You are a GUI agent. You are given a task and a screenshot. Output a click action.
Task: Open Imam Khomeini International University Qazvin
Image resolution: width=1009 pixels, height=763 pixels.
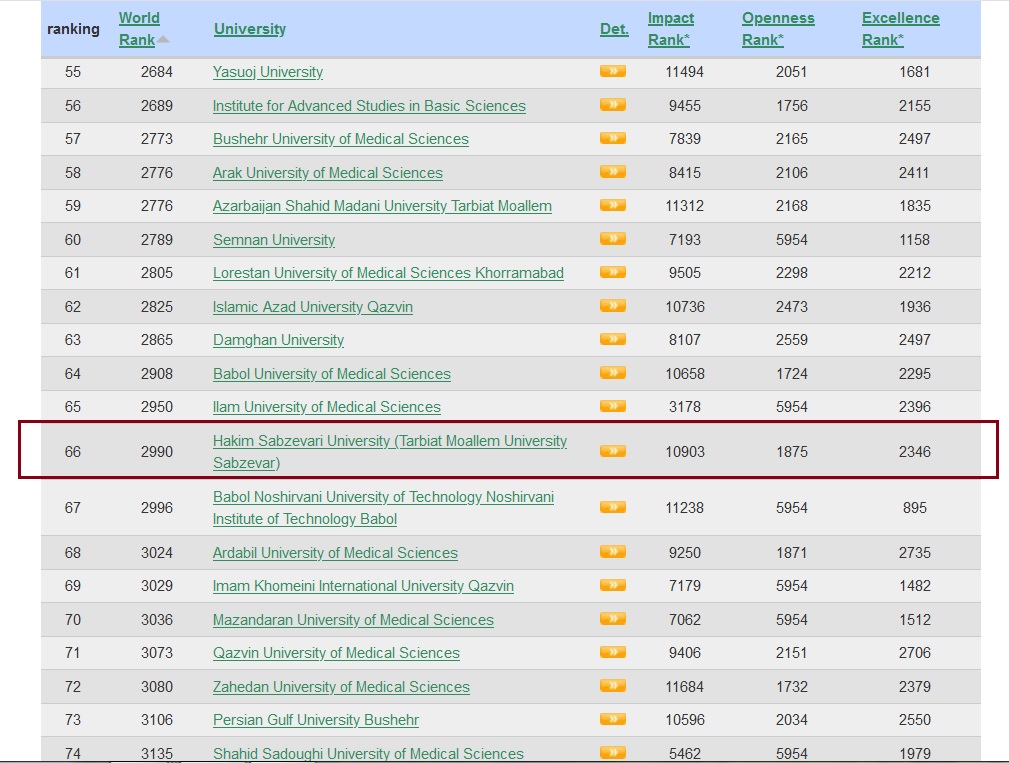click(x=363, y=585)
